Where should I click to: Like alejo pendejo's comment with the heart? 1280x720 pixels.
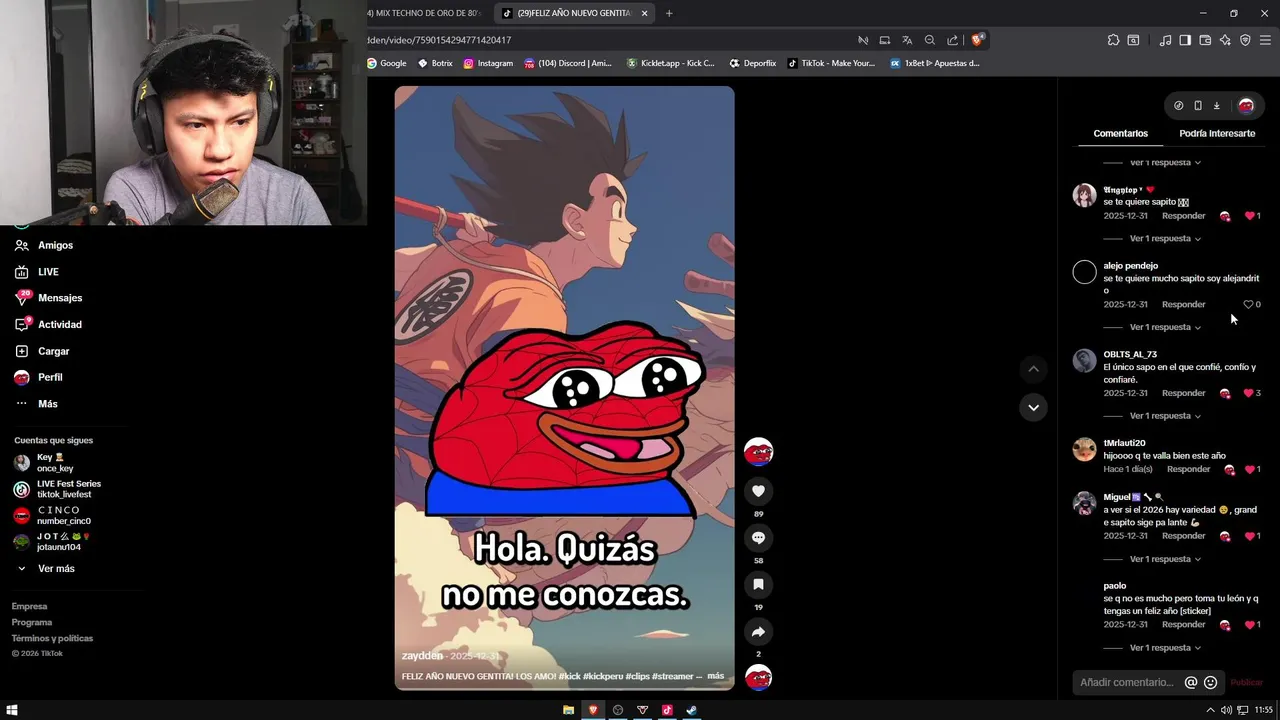tap(1248, 304)
